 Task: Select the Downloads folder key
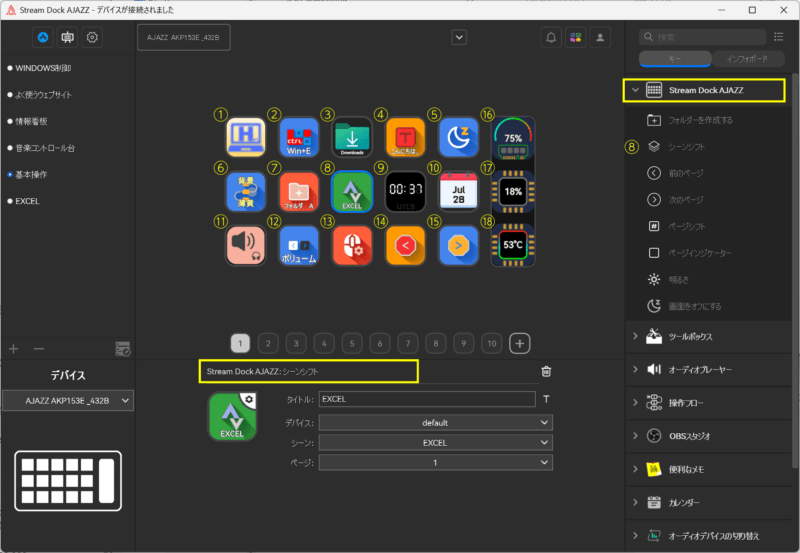(x=352, y=138)
